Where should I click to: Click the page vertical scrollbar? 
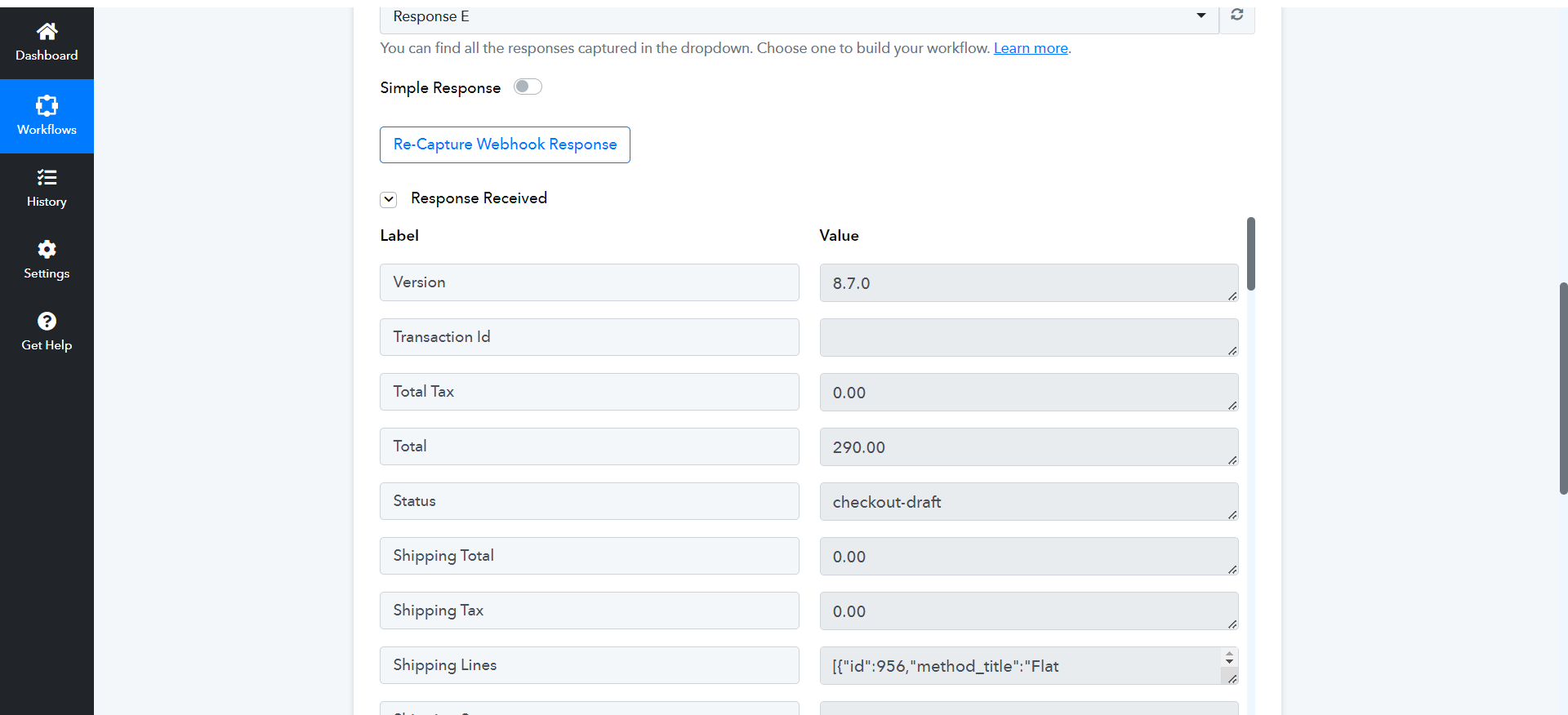pyautogui.click(x=1563, y=388)
